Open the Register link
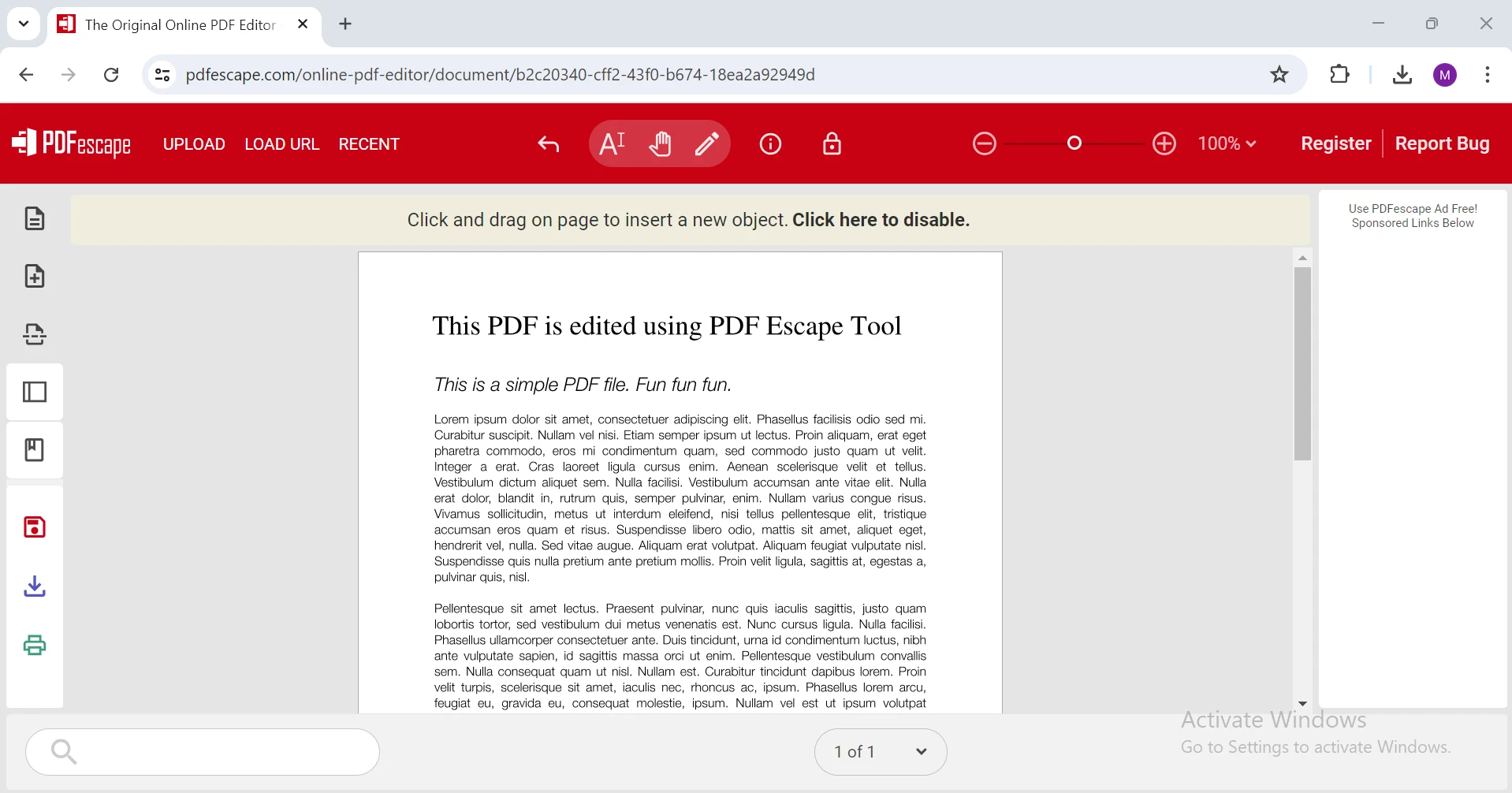 (1335, 143)
